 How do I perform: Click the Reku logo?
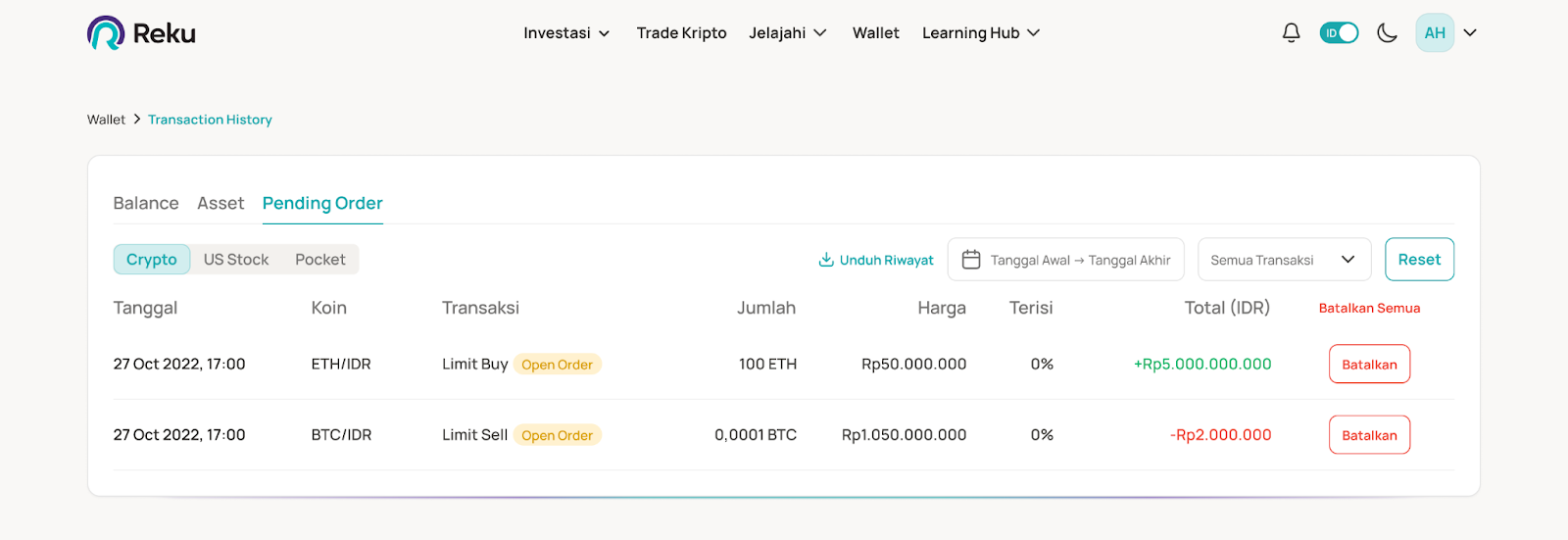[141, 33]
